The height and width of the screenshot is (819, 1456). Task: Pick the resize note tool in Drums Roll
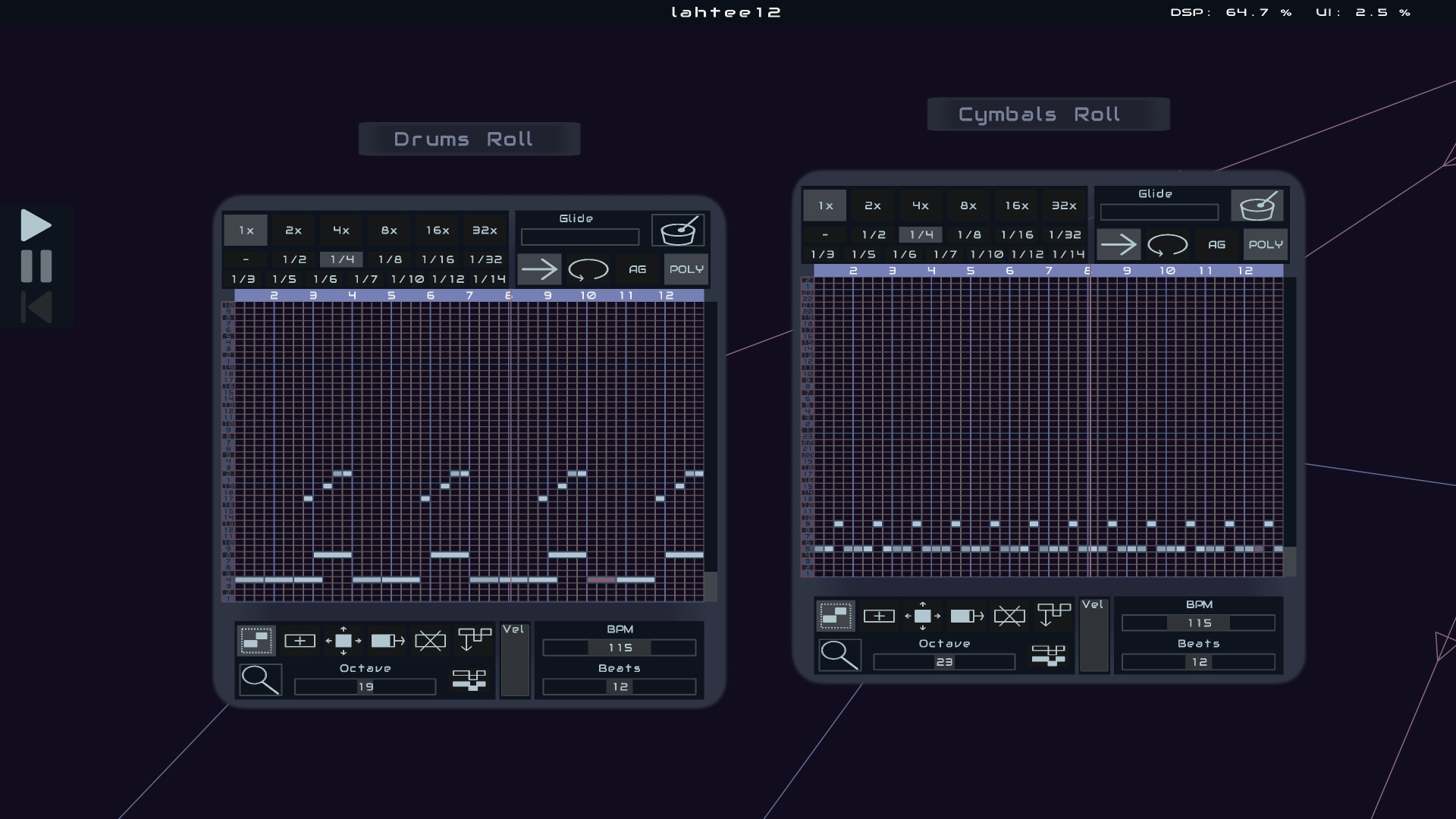click(388, 639)
